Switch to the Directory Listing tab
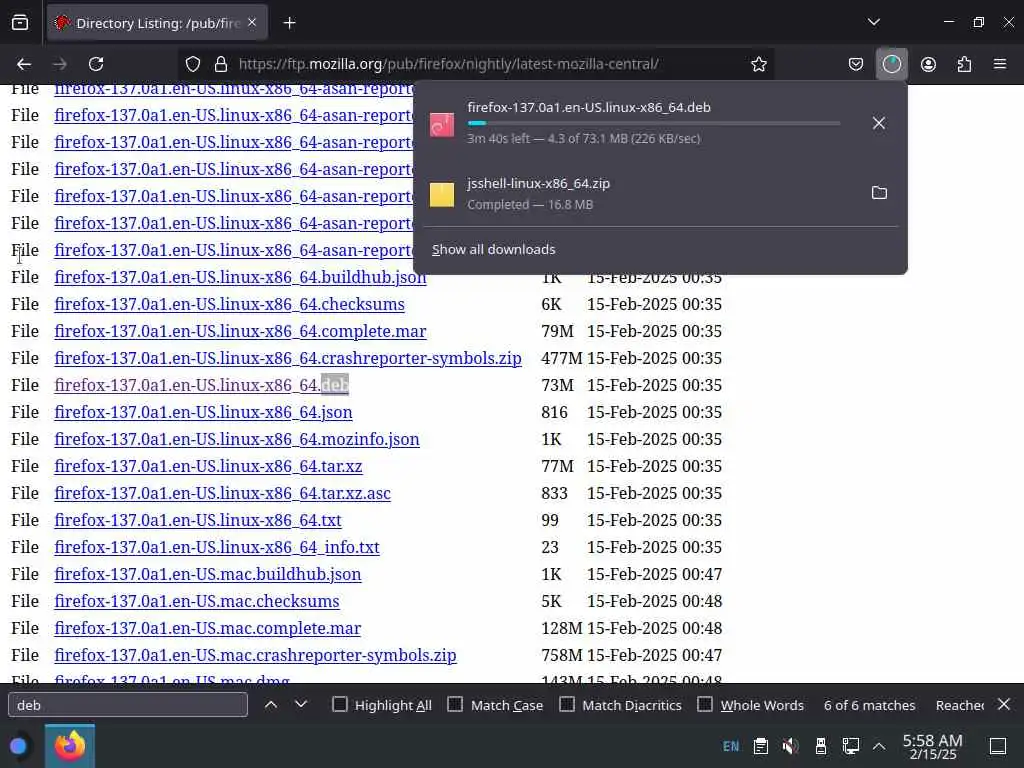Viewport: 1024px width, 768px height. (157, 23)
